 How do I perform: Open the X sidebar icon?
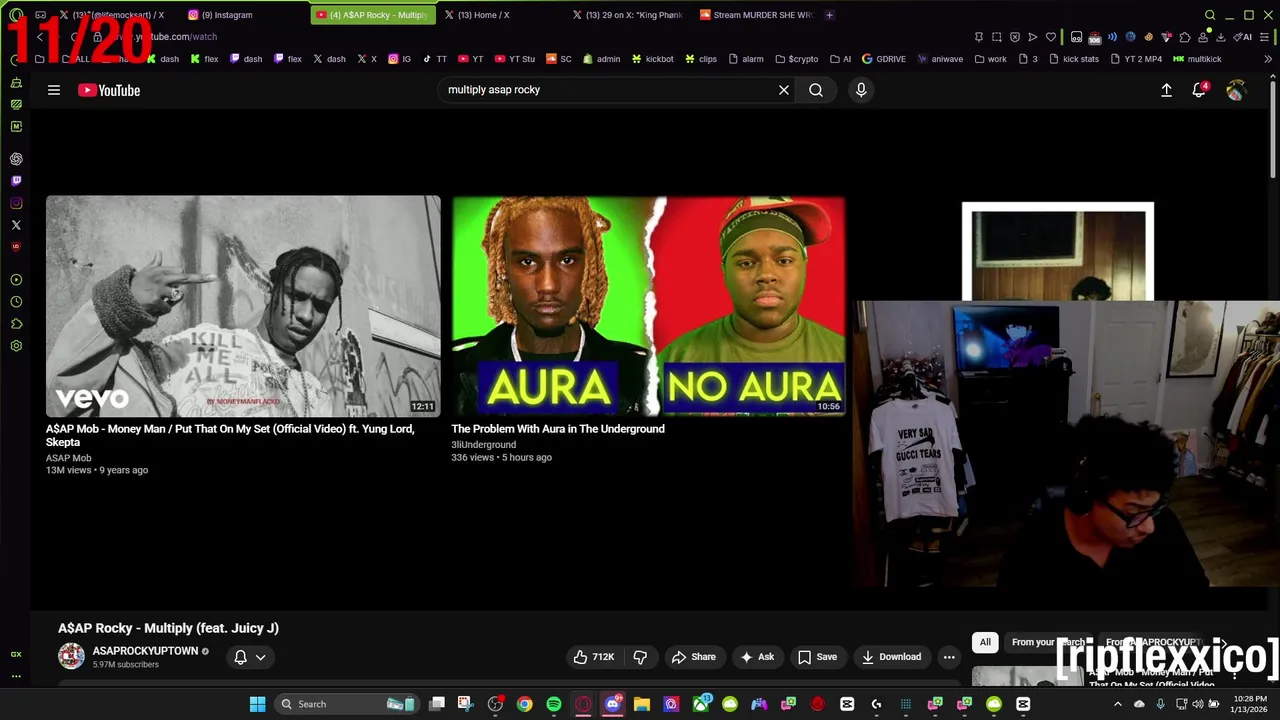click(16, 225)
